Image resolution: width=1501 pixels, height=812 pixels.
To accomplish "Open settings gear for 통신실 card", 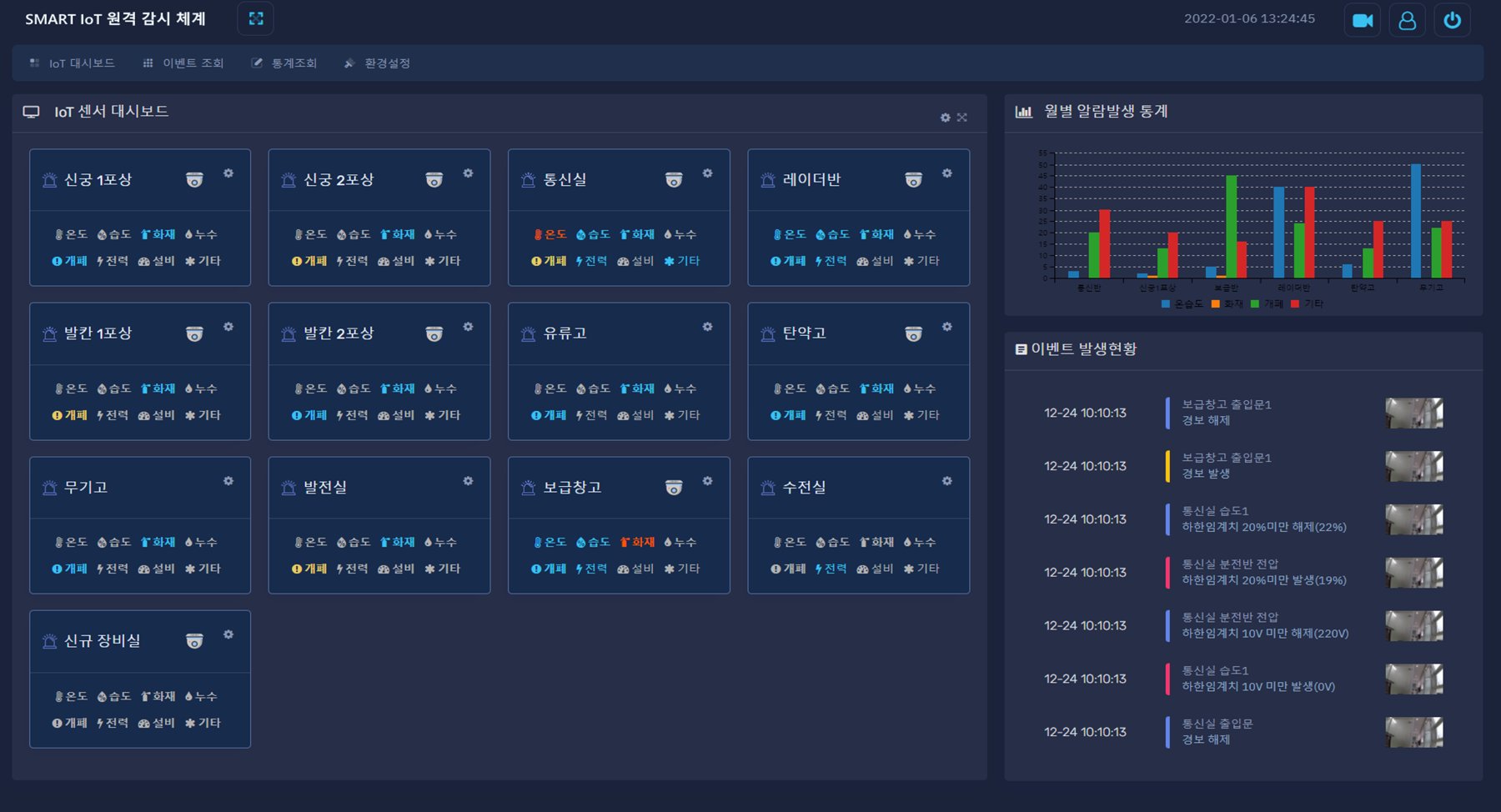I will tap(707, 173).
